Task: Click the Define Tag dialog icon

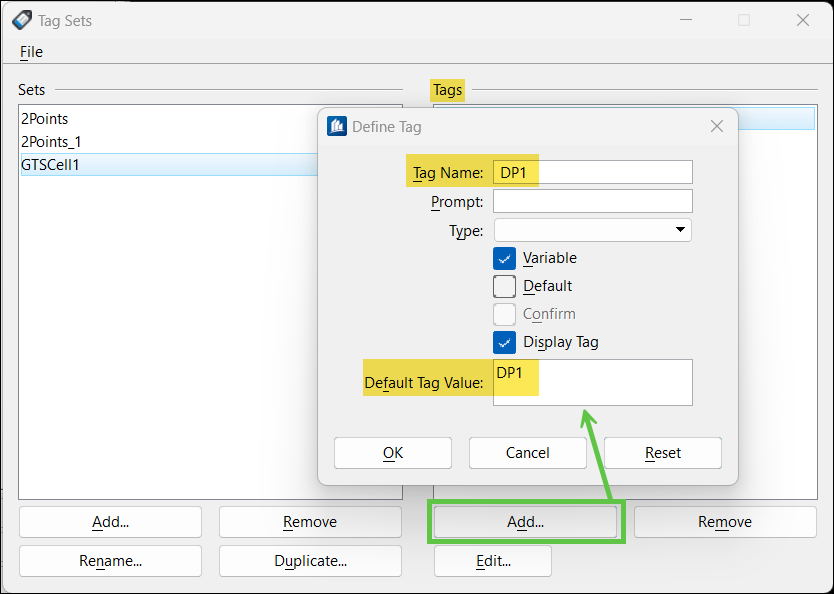Action: click(x=336, y=126)
